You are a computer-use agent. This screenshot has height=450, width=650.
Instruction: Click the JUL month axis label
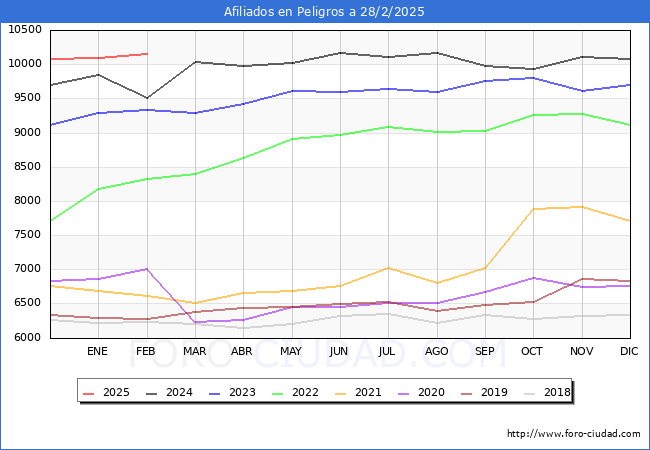coord(387,351)
